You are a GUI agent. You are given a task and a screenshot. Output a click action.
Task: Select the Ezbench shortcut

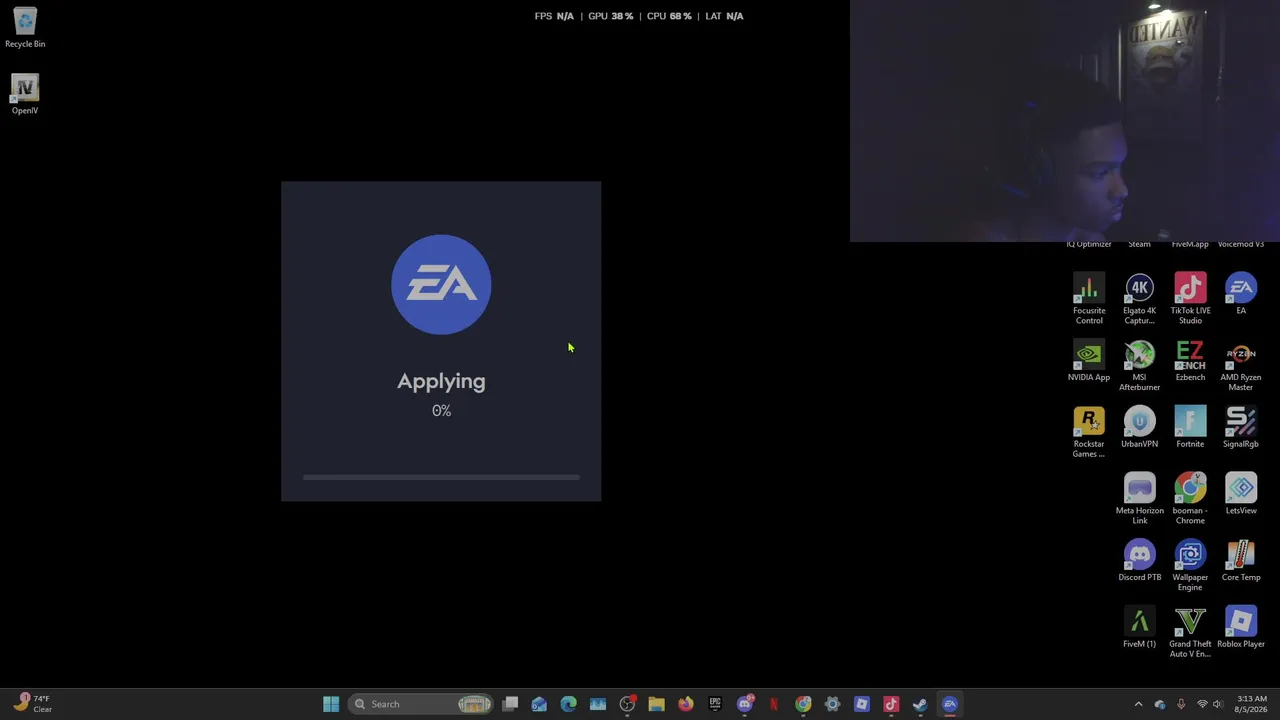click(x=1190, y=362)
